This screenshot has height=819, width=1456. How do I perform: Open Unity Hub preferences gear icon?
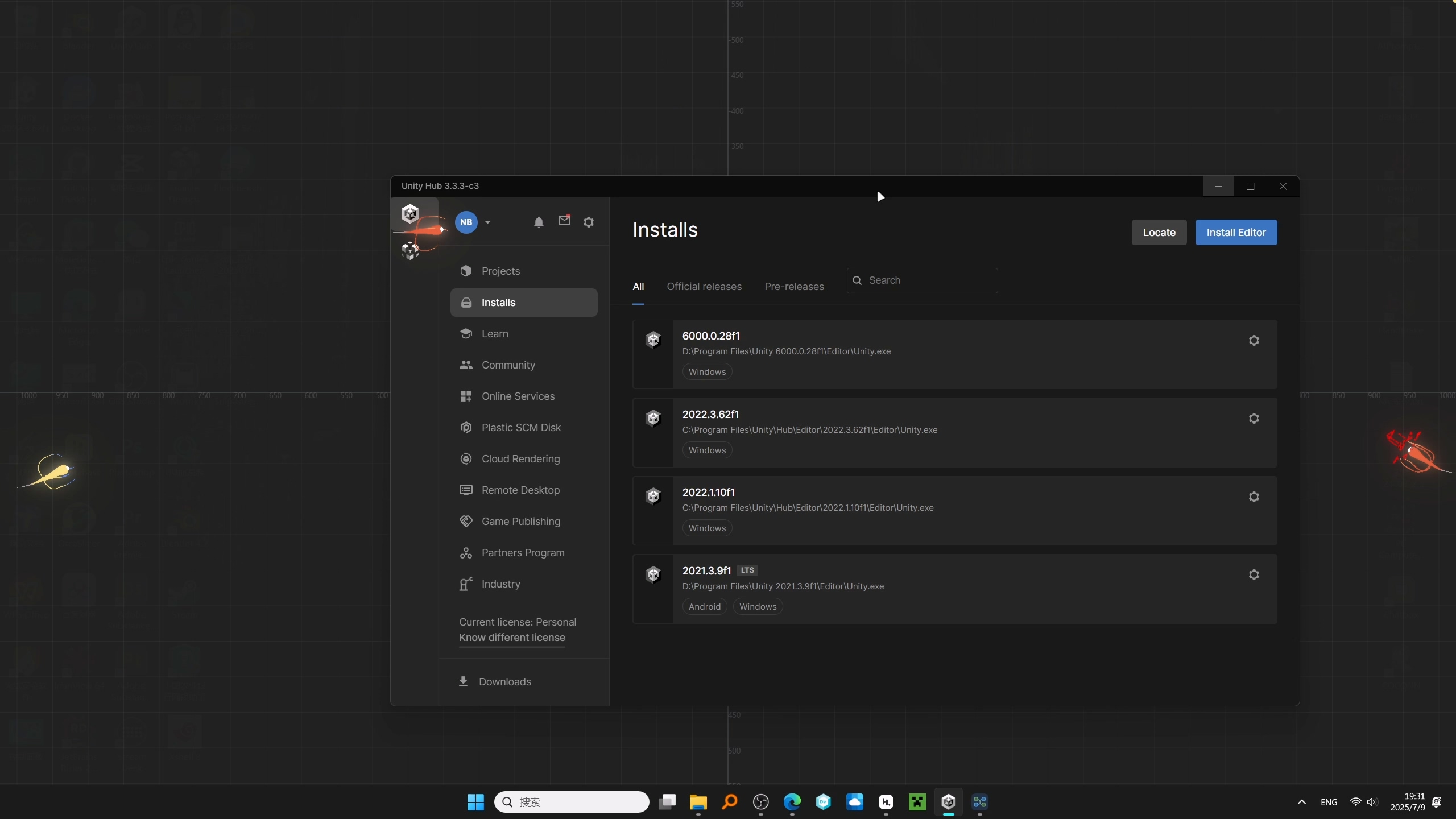pyautogui.click(x=589, y=222)
